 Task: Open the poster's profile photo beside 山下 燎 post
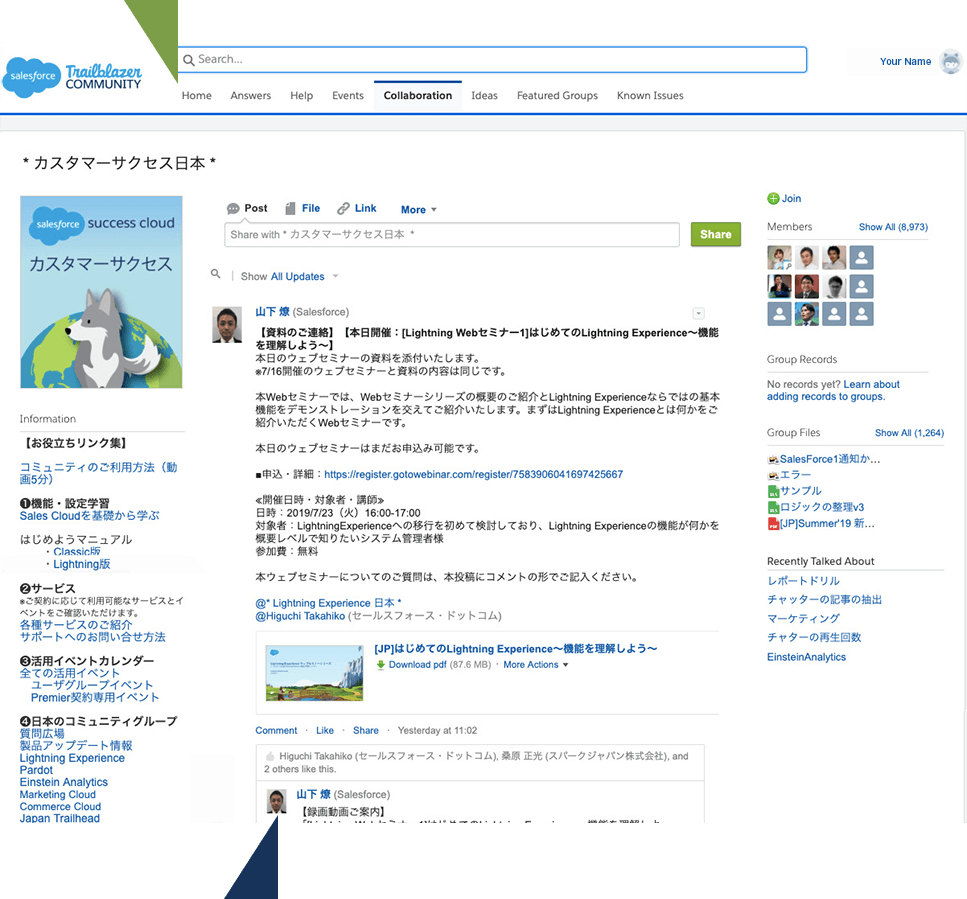pos(227,325)
